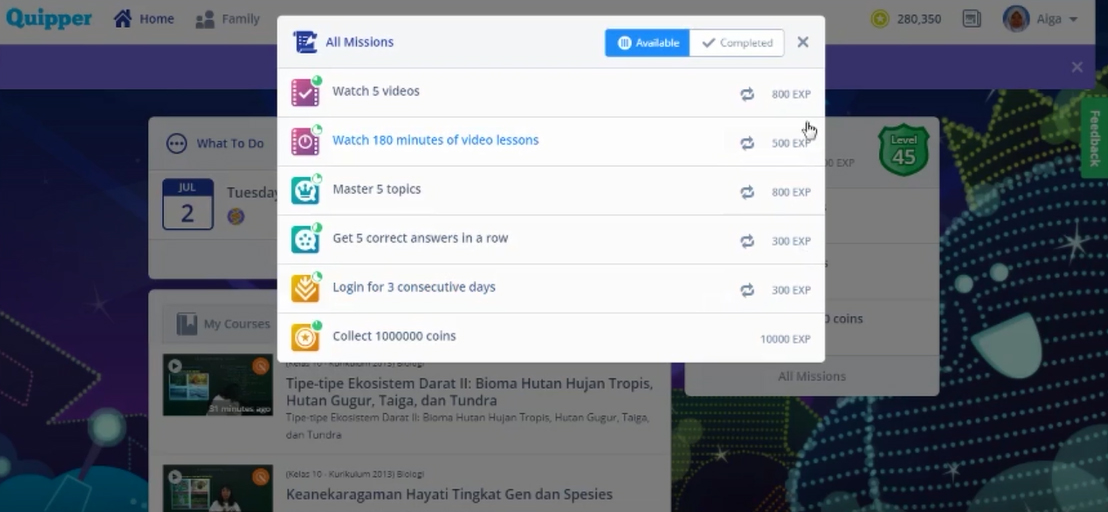Open Keanekaragaman Hayati Tingkat Gen dan Spesies
This screenshot has height=512, width=1108.
(449, 494)
